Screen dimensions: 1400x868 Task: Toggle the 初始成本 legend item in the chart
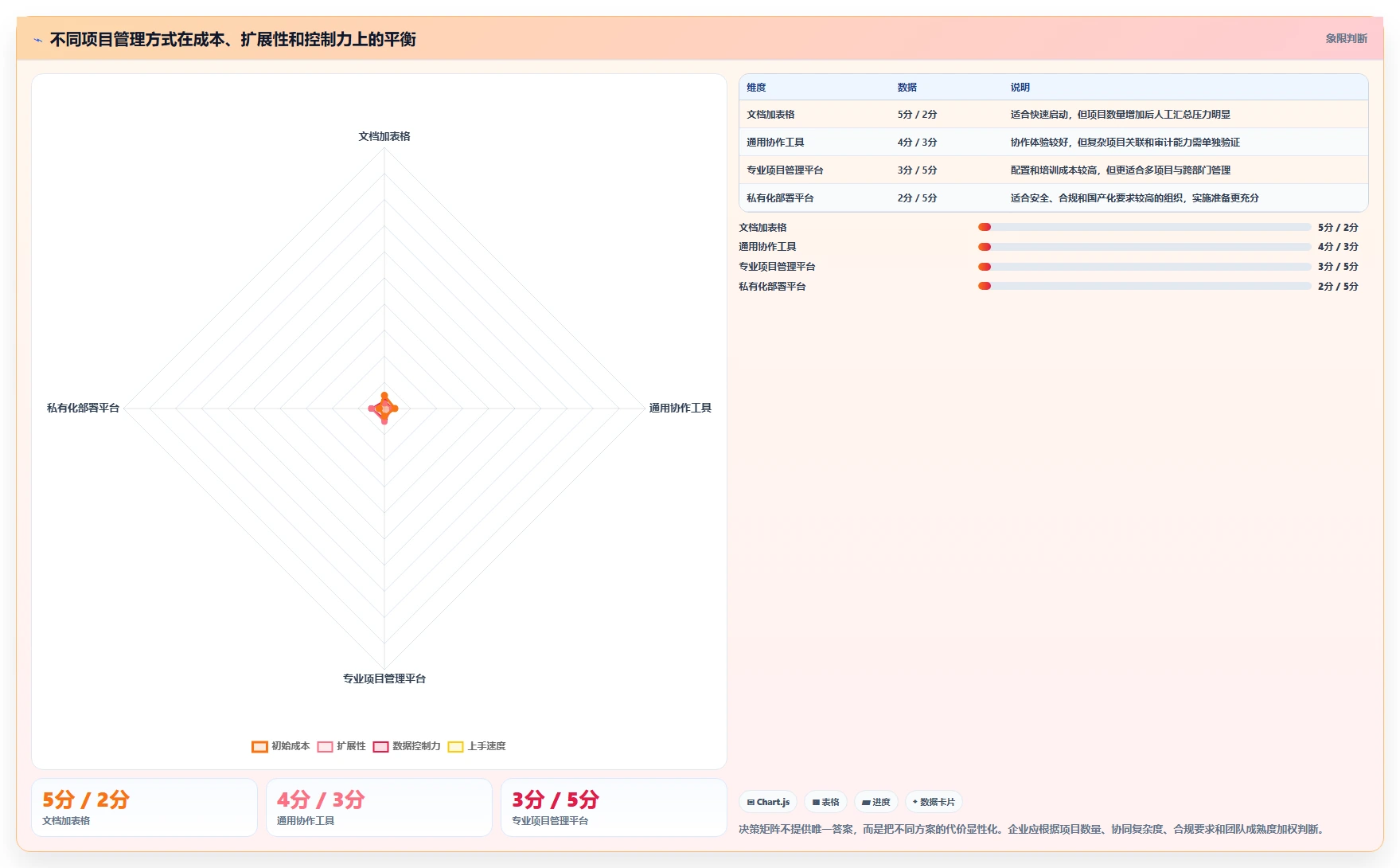point(281,746)
